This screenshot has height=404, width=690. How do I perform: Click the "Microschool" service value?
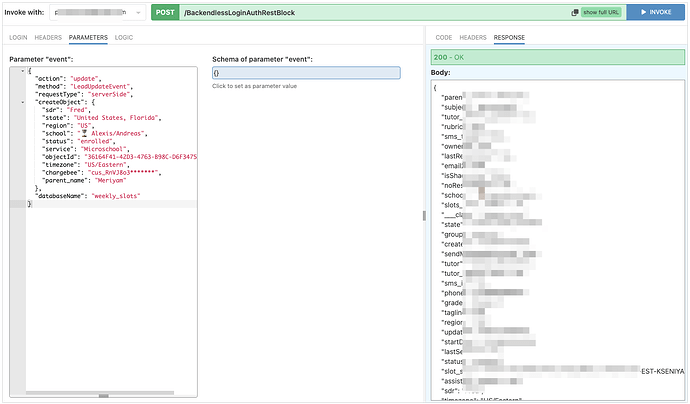[x=105, y=149]
